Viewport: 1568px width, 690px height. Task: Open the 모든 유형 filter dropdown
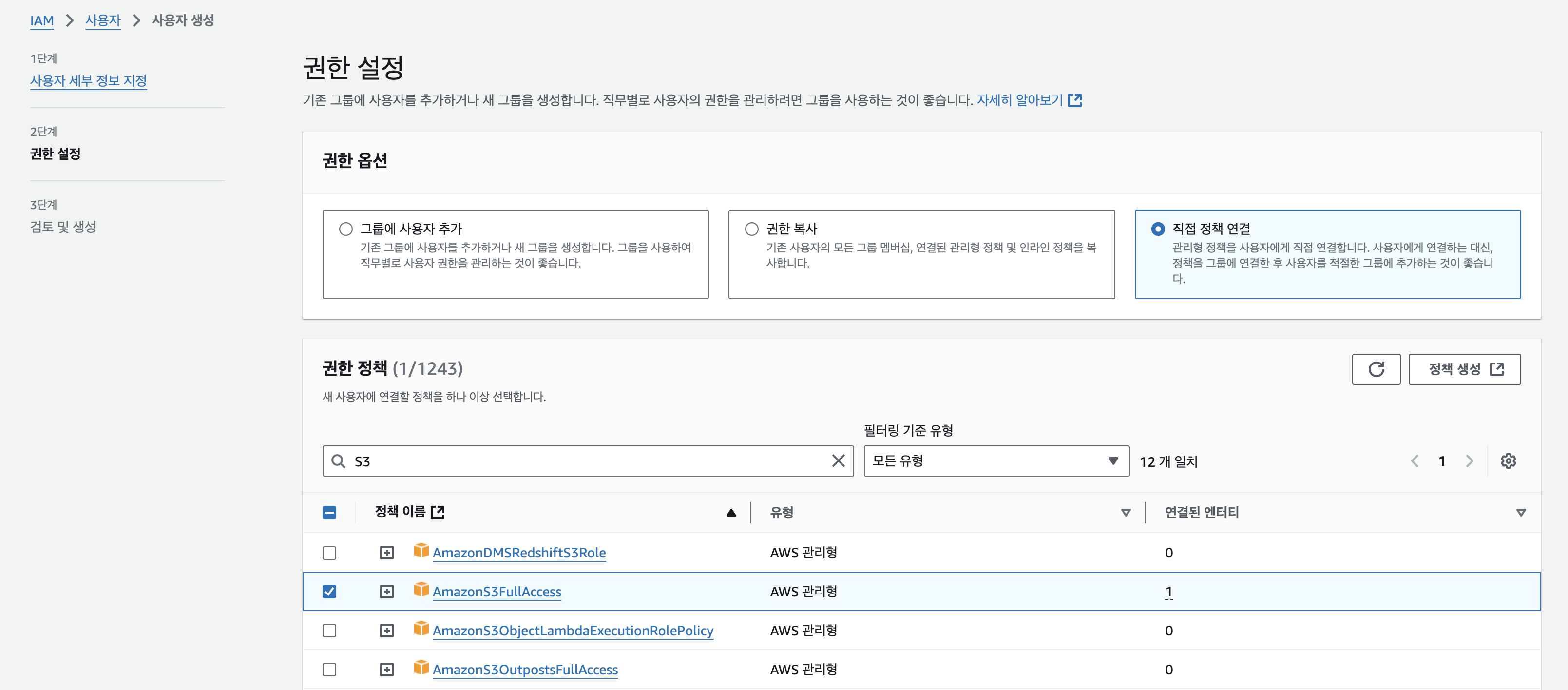tap(996, 461)
